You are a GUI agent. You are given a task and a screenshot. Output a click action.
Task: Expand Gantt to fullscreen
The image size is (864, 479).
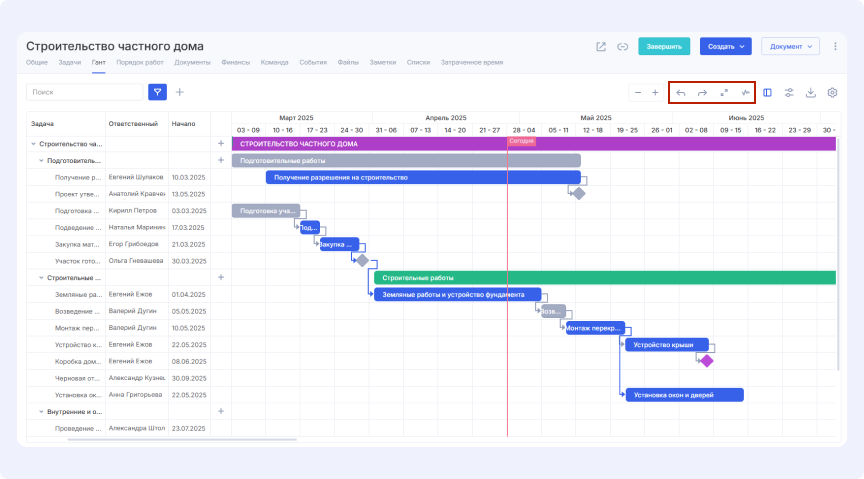point(724,93)
